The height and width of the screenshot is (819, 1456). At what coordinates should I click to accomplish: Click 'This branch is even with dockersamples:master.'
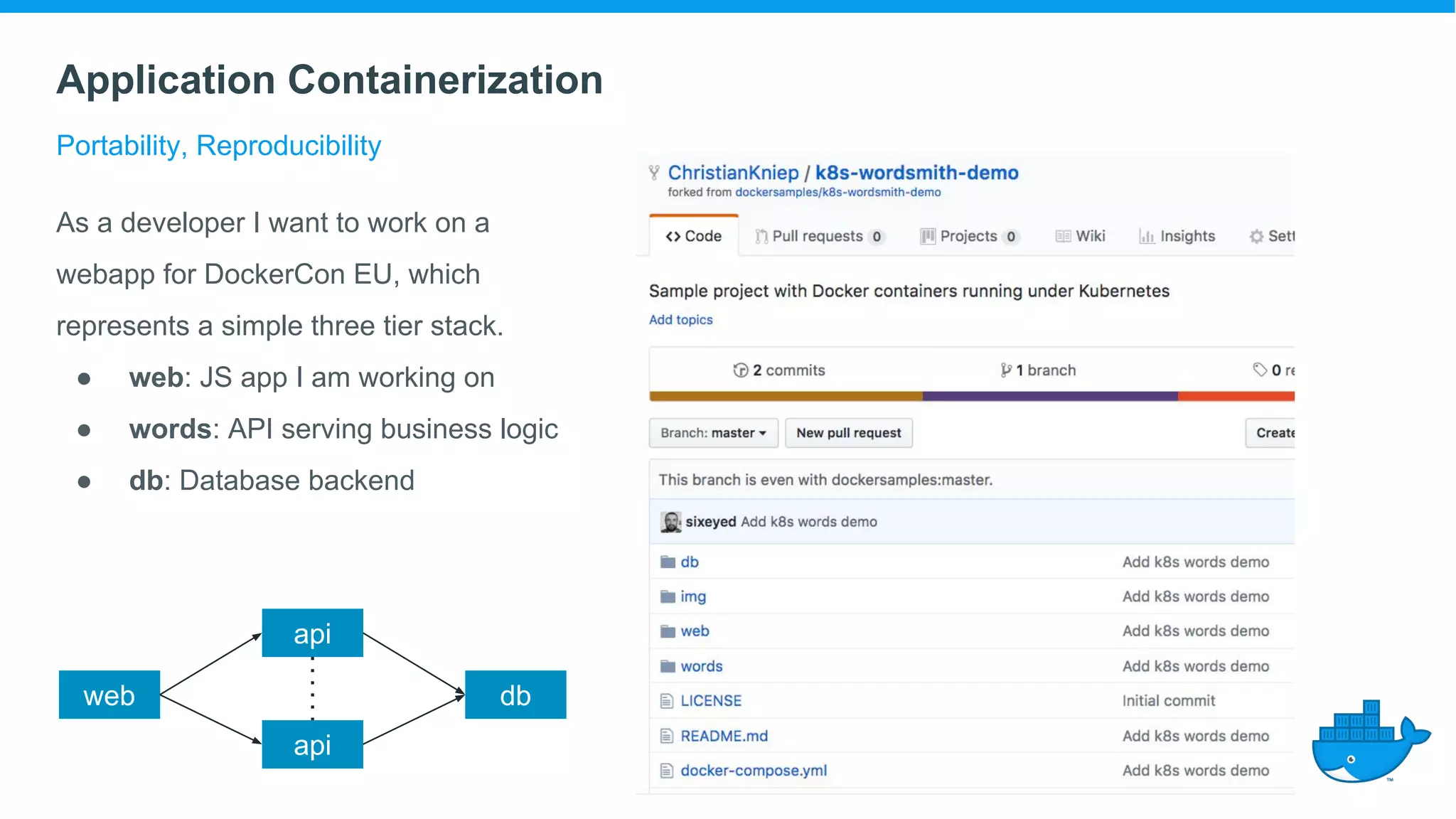825,480
